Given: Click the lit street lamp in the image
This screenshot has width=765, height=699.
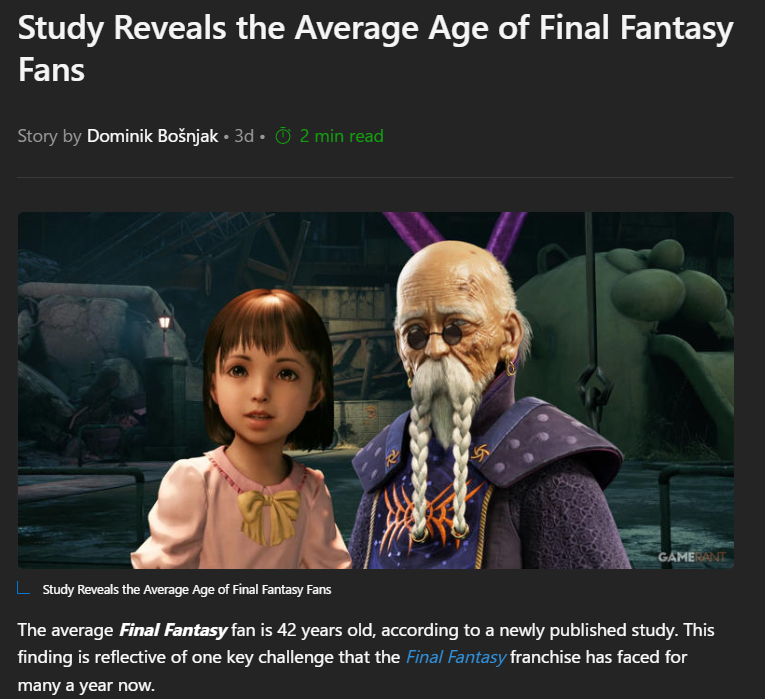Looking at the screenshot, I should [x=165, y=322].
